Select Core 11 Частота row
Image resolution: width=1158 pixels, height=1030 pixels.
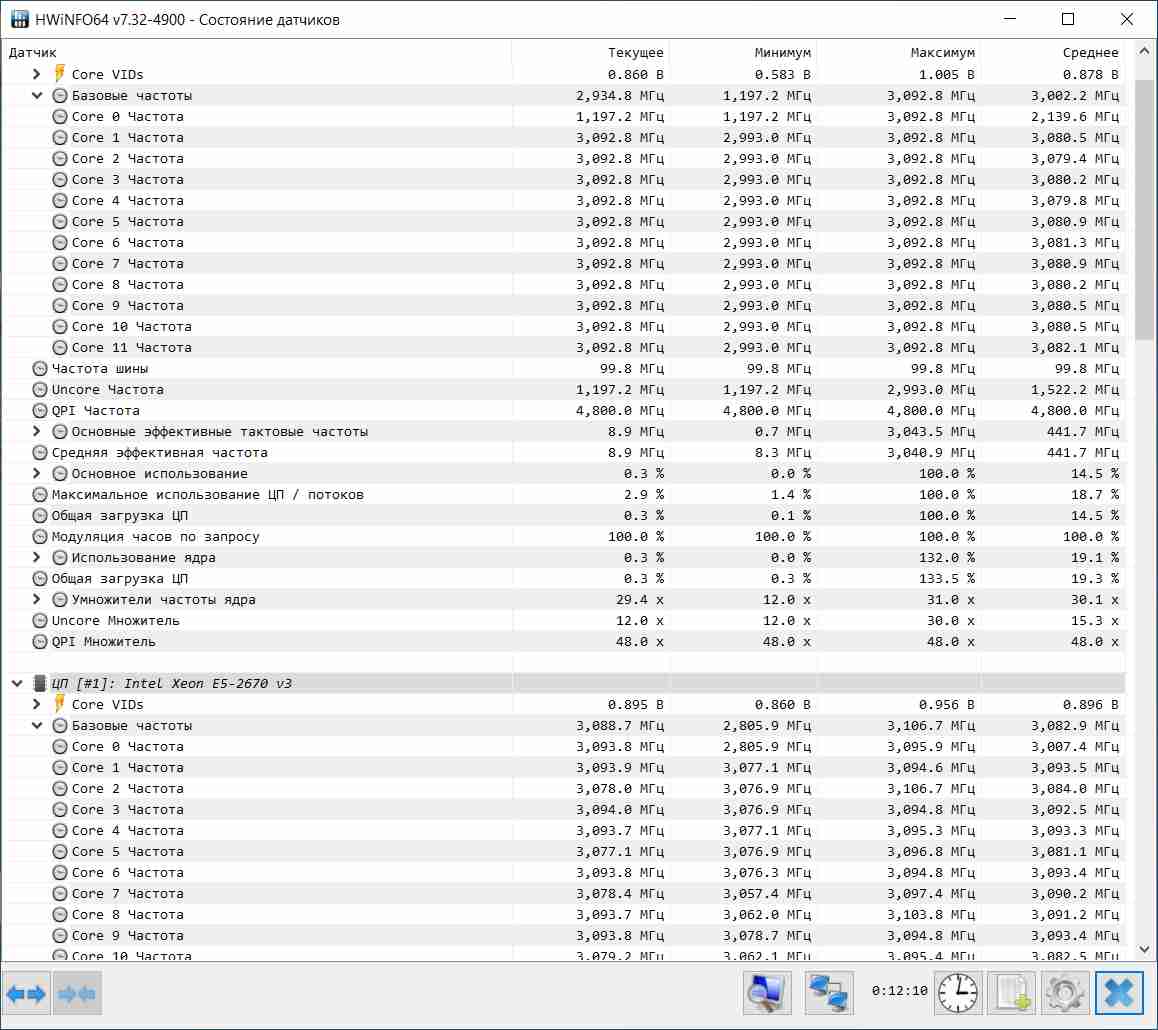(x=564, y=347)
